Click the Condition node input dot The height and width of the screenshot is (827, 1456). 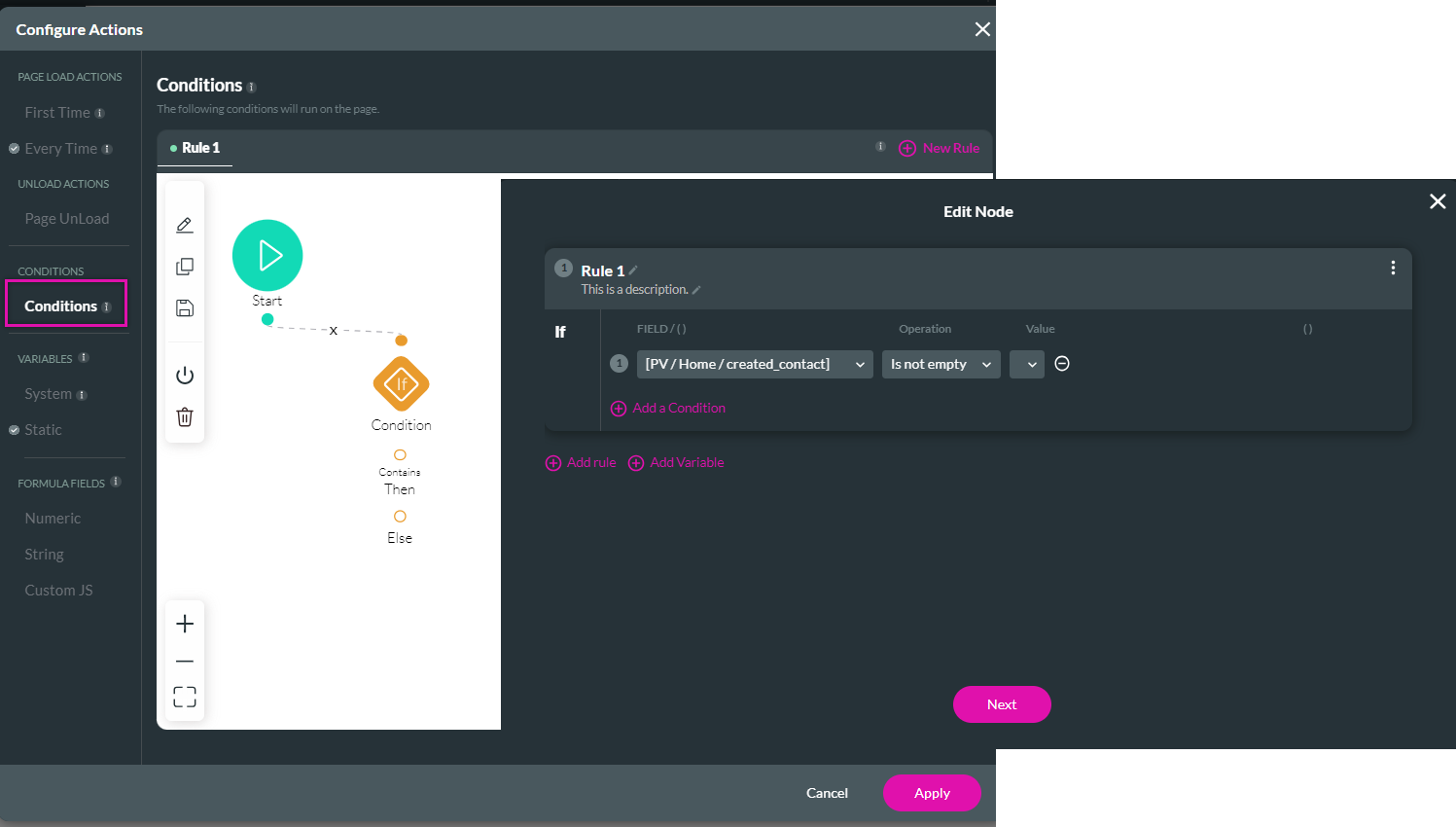click(x=401, y=341)
